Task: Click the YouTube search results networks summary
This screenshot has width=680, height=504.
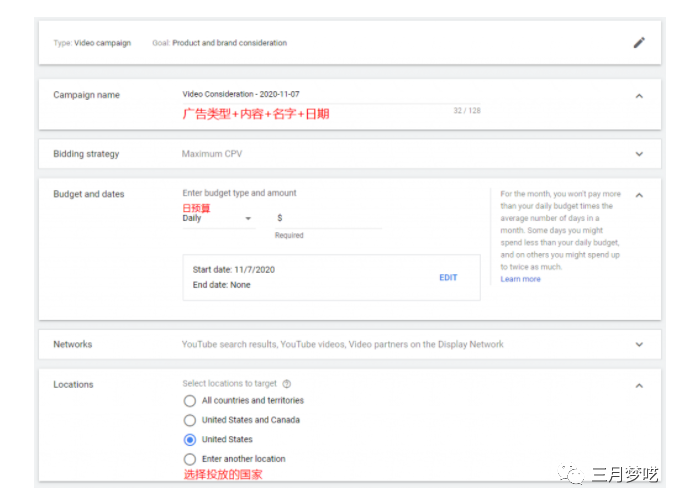Action: tap(342, 345)
